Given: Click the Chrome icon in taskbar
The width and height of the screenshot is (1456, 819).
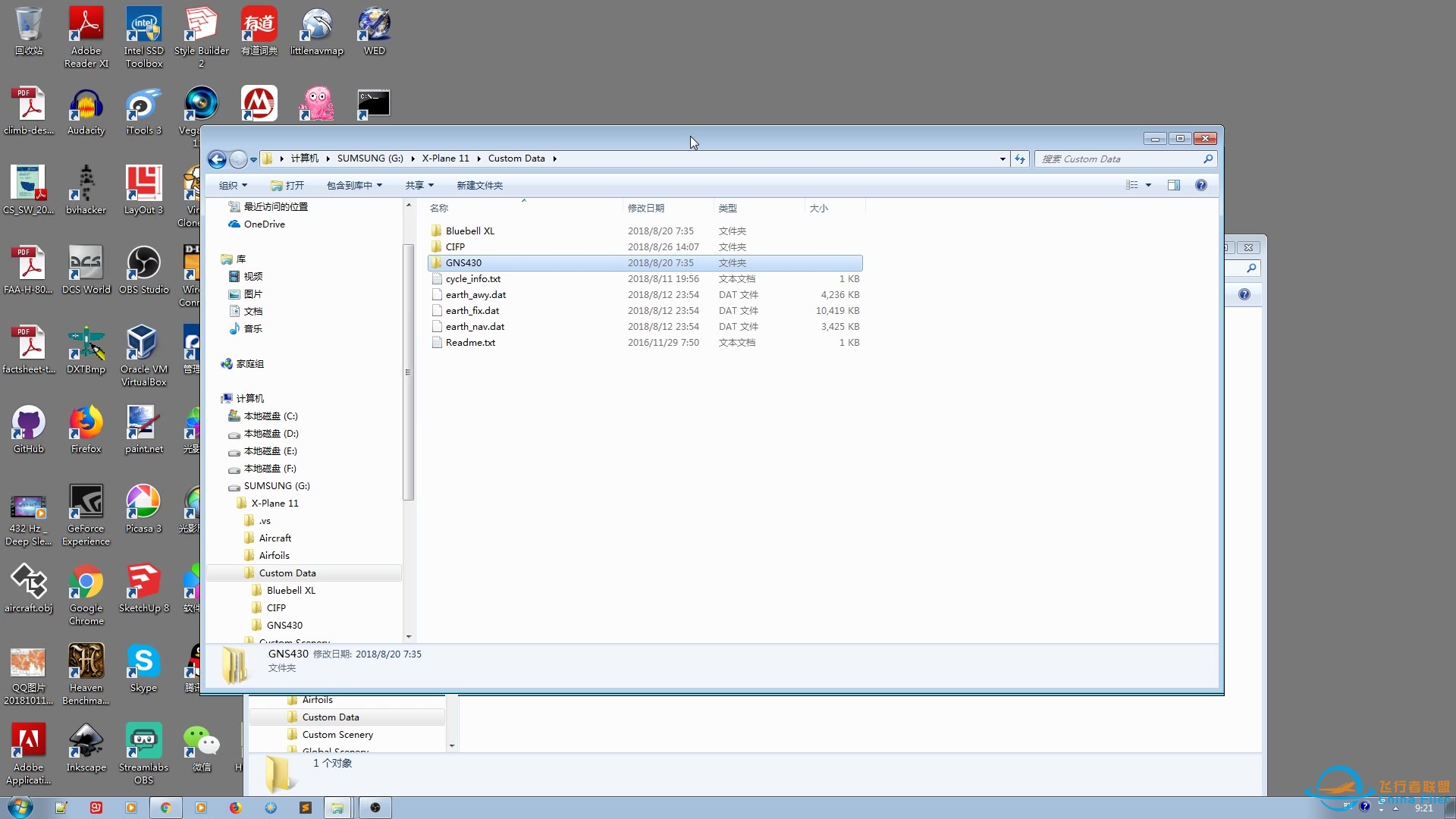Looking at the screenshot, I should click(165, 808).
